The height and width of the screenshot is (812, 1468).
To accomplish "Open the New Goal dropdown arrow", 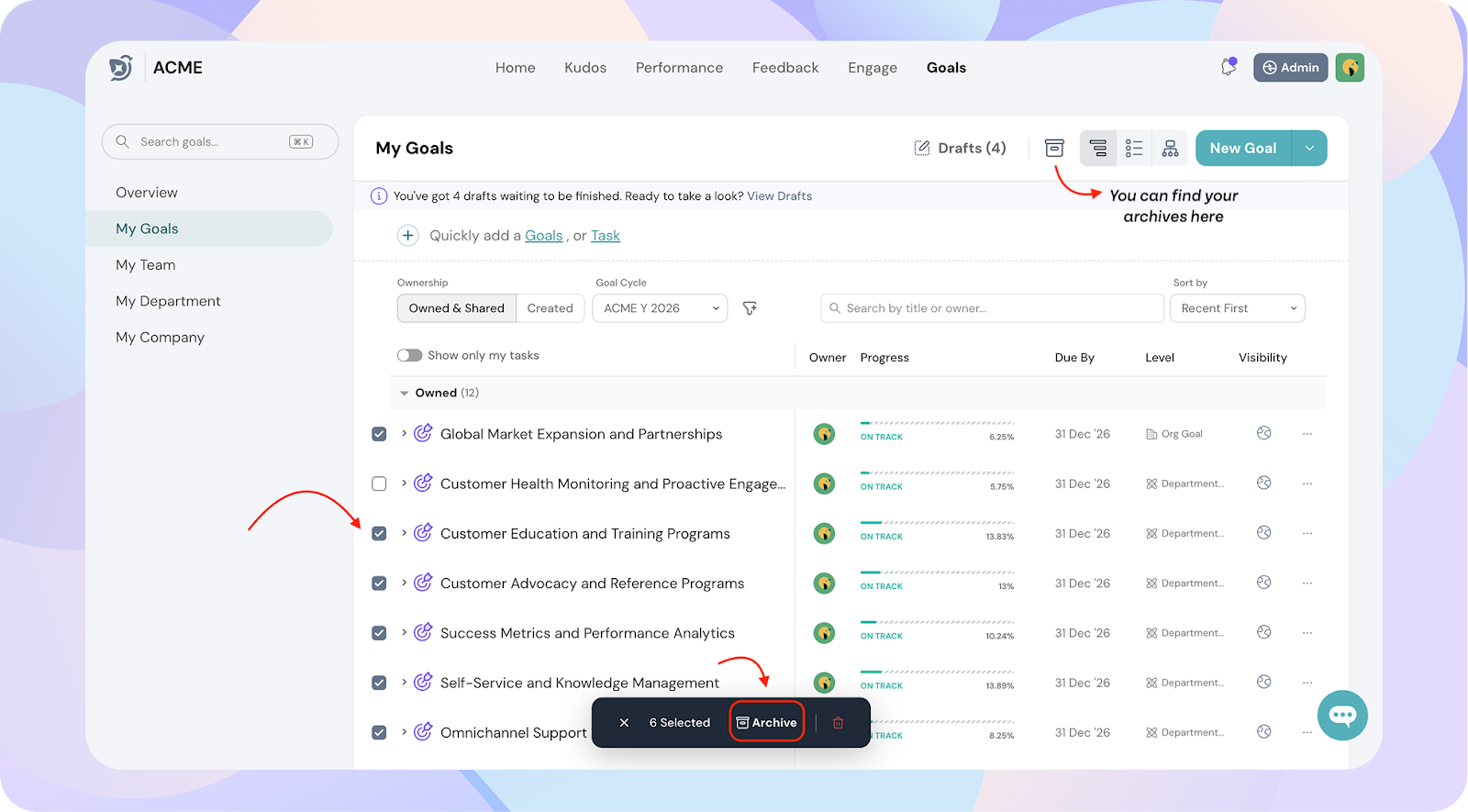I will click(1309, 148).
